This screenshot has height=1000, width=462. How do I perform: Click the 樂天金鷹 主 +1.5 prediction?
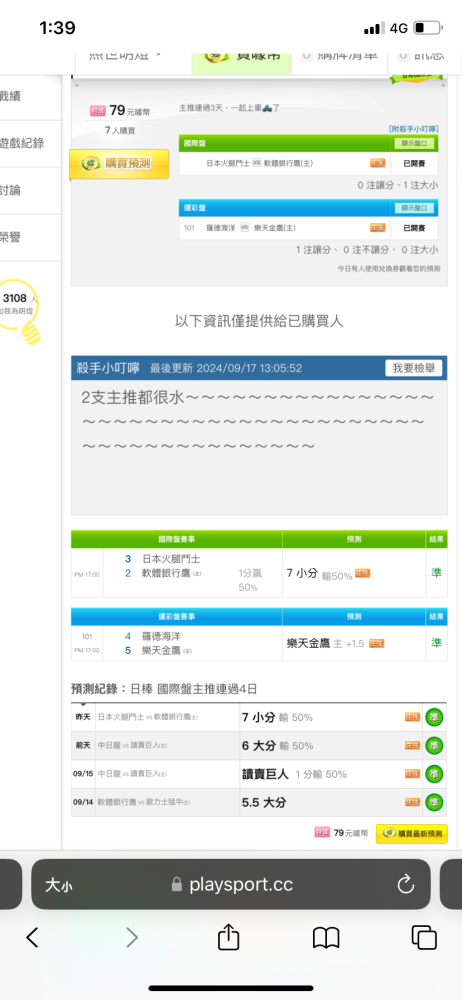(325, 643)
